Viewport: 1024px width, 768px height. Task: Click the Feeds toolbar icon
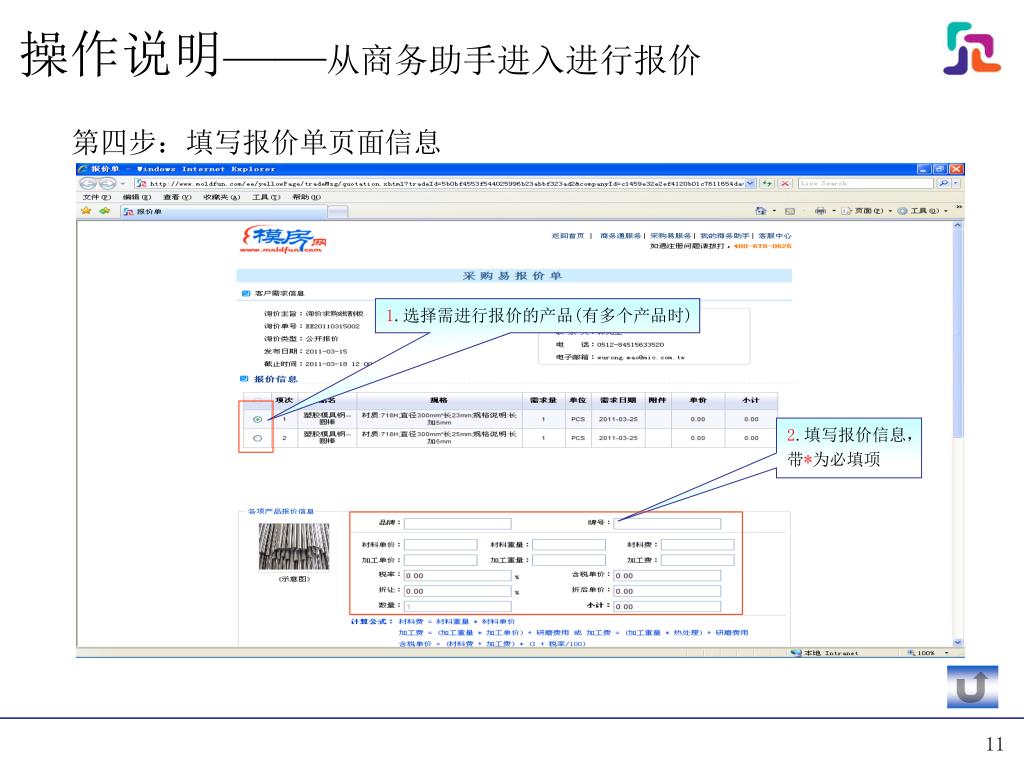click(790, 211)
